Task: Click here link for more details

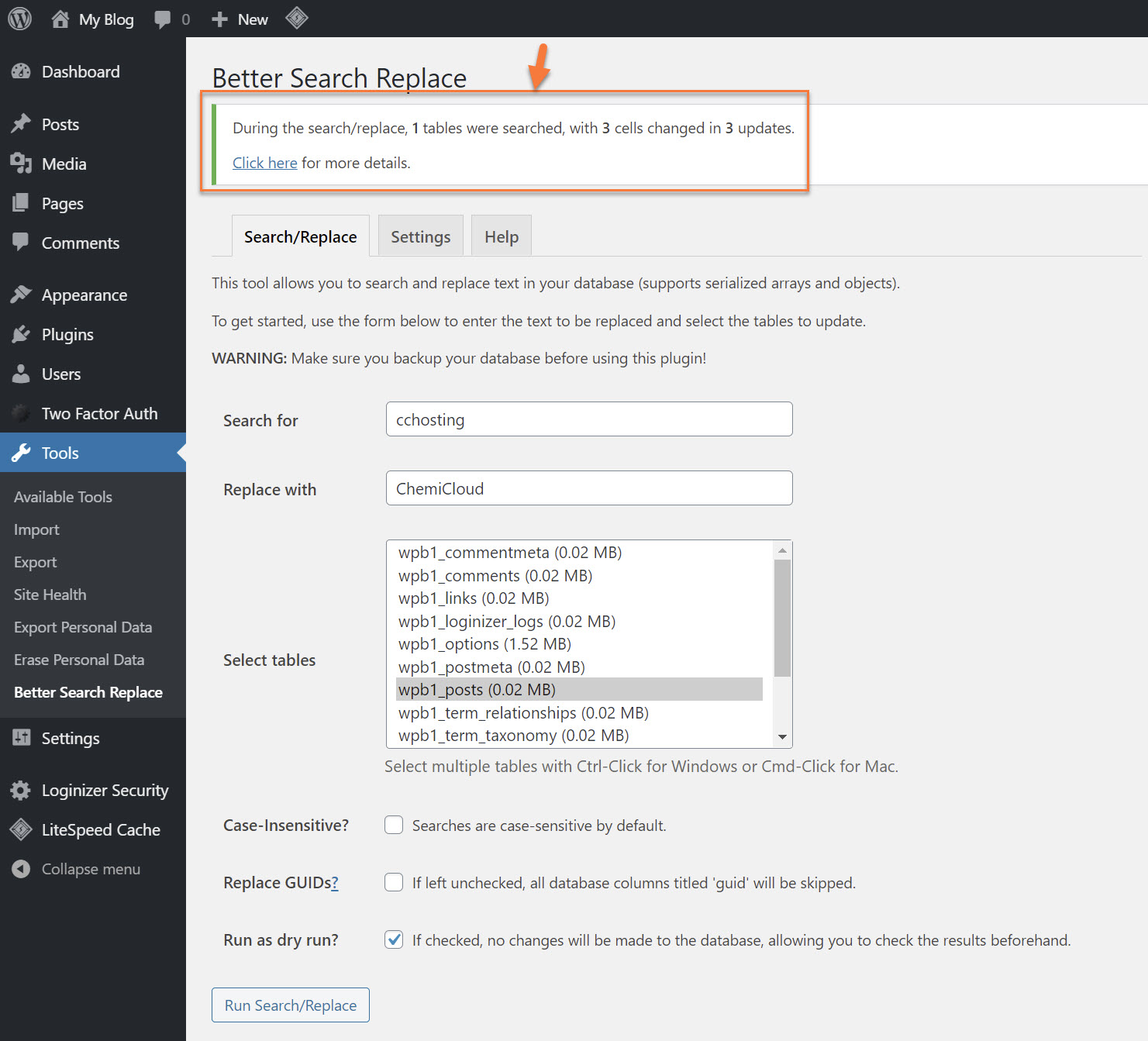Action: pyautogui.click(x=264, y=163)
